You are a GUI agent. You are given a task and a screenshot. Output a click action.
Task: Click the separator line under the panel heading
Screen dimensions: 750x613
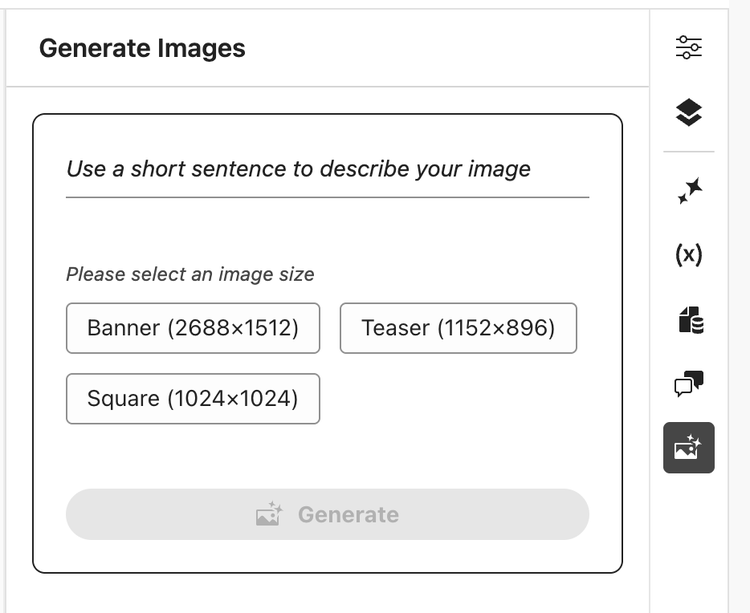click(x=327, y=88)
